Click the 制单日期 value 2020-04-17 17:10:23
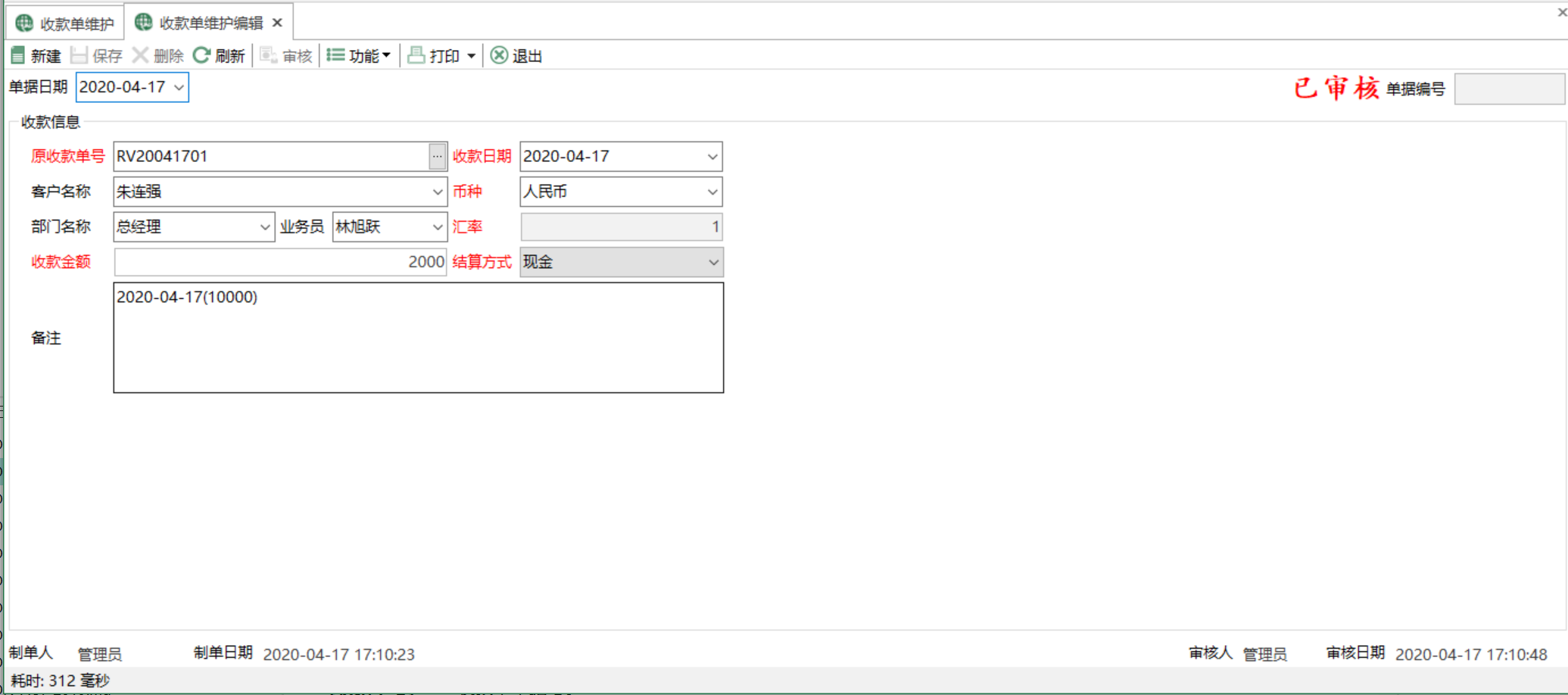 (x=338, y=654)
